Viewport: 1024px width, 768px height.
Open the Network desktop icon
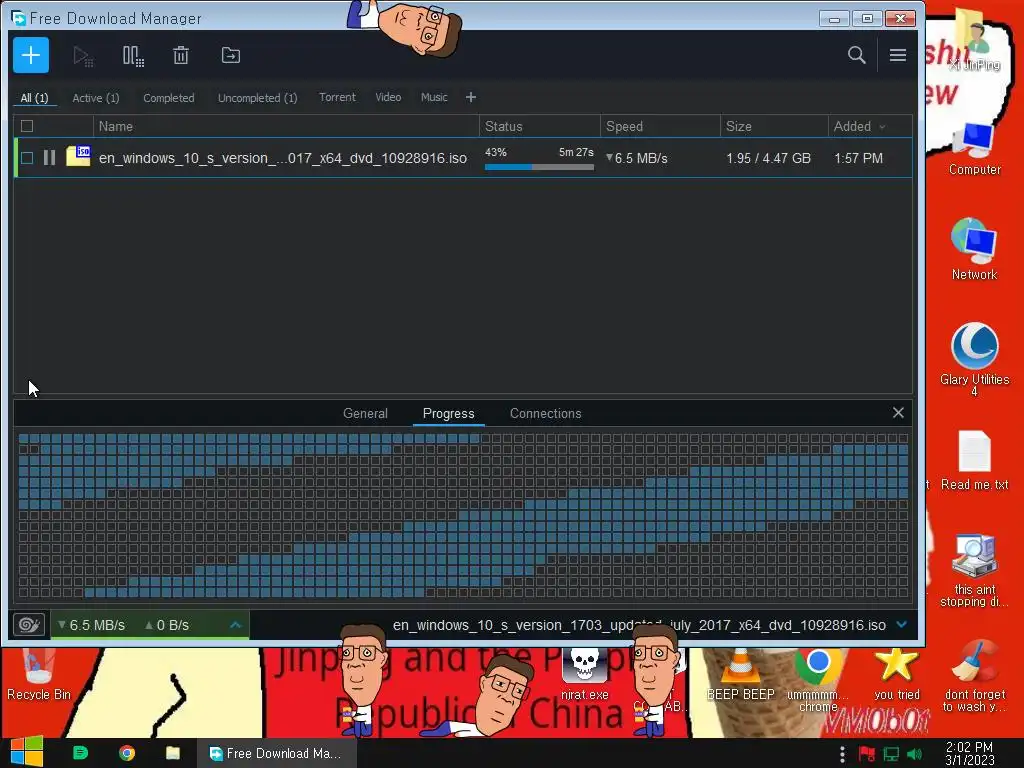point(974,249)
